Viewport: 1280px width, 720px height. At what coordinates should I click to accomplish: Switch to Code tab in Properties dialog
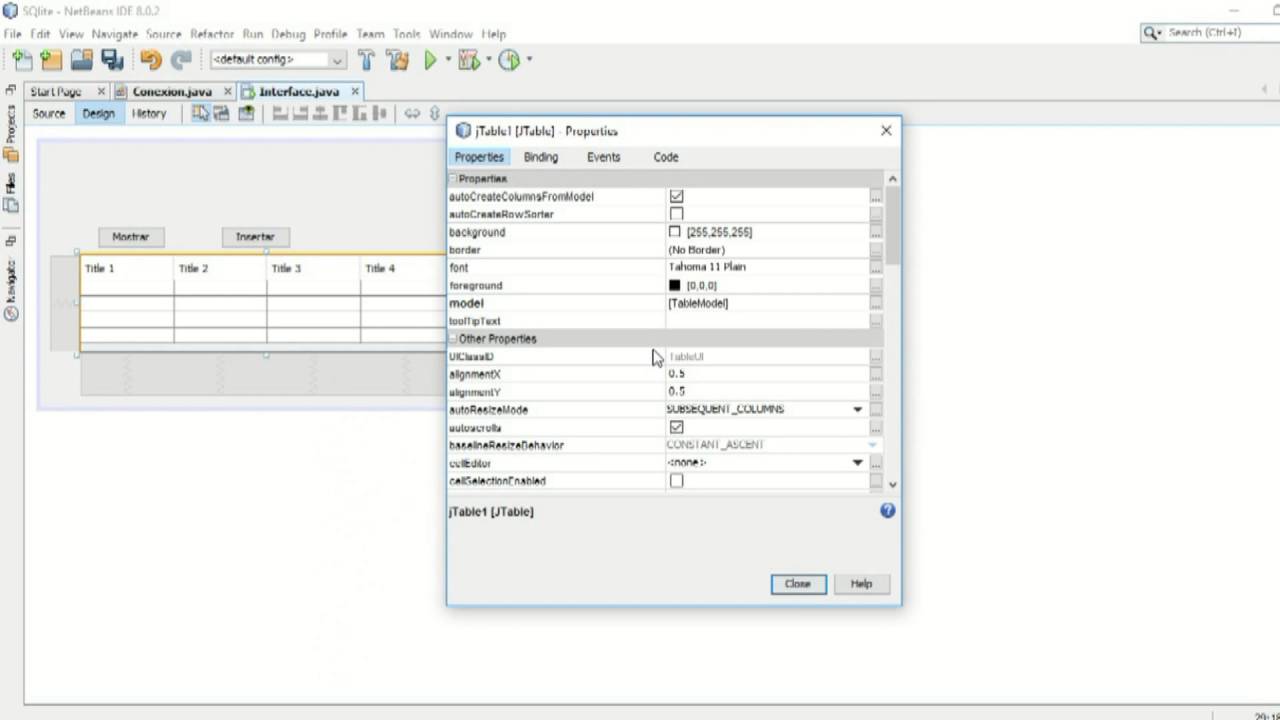pyautogui.click(x=666, y=157)
